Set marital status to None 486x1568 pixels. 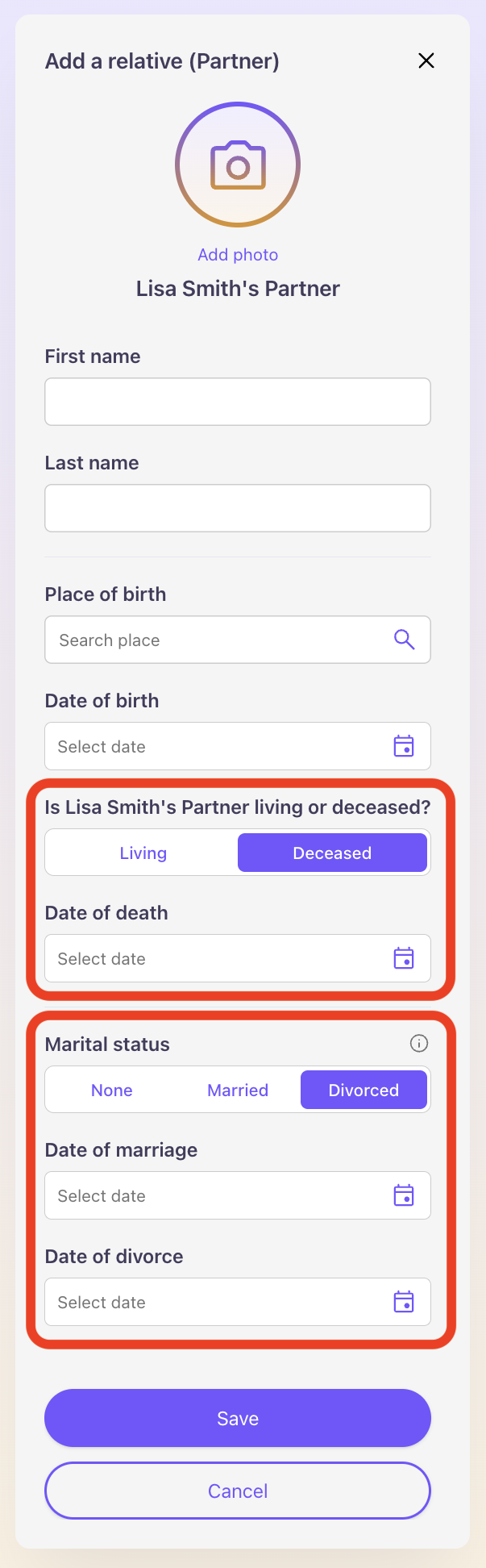pos(111,1091)
